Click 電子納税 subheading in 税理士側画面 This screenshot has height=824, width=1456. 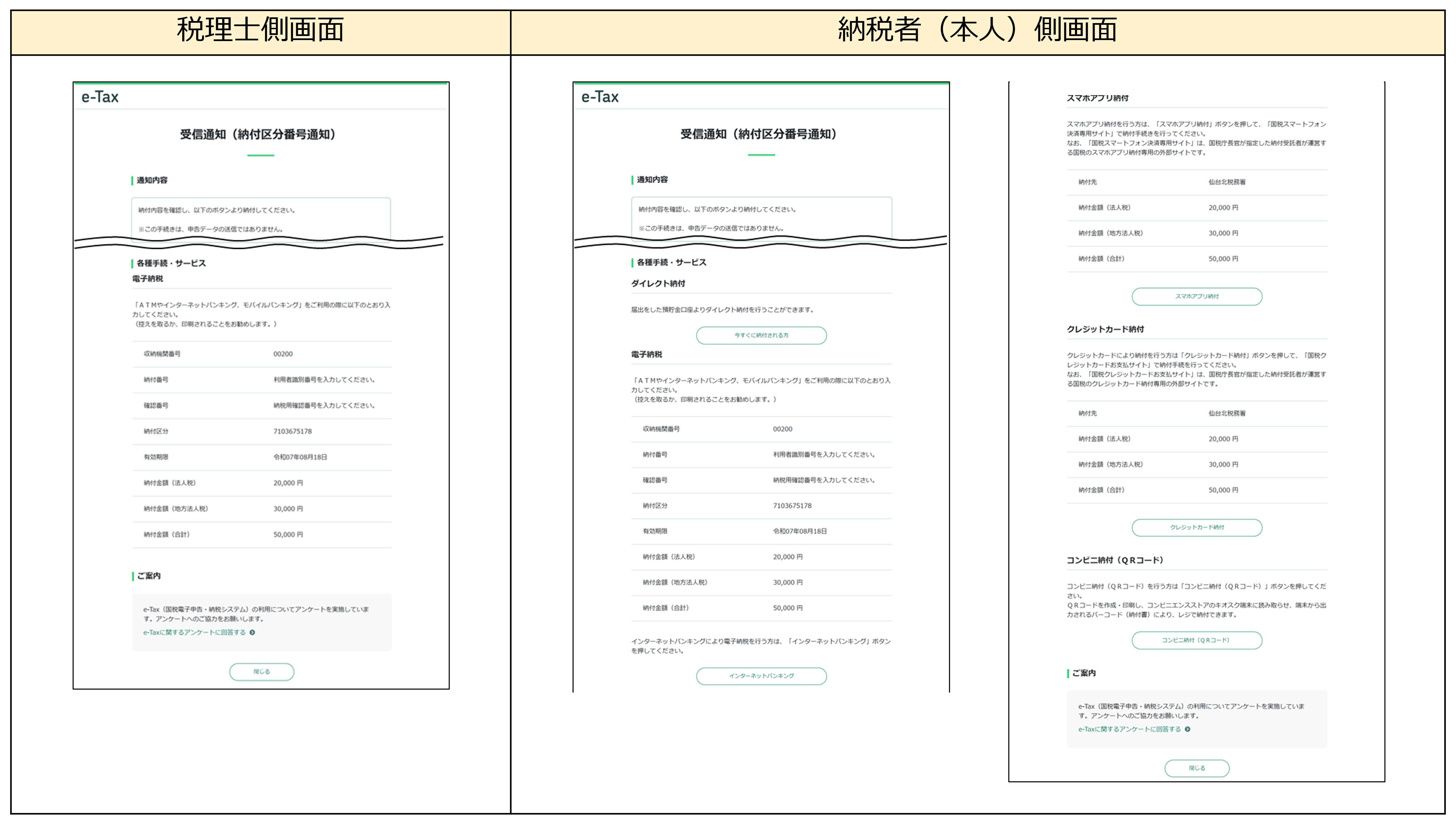[x=148, y=279]
